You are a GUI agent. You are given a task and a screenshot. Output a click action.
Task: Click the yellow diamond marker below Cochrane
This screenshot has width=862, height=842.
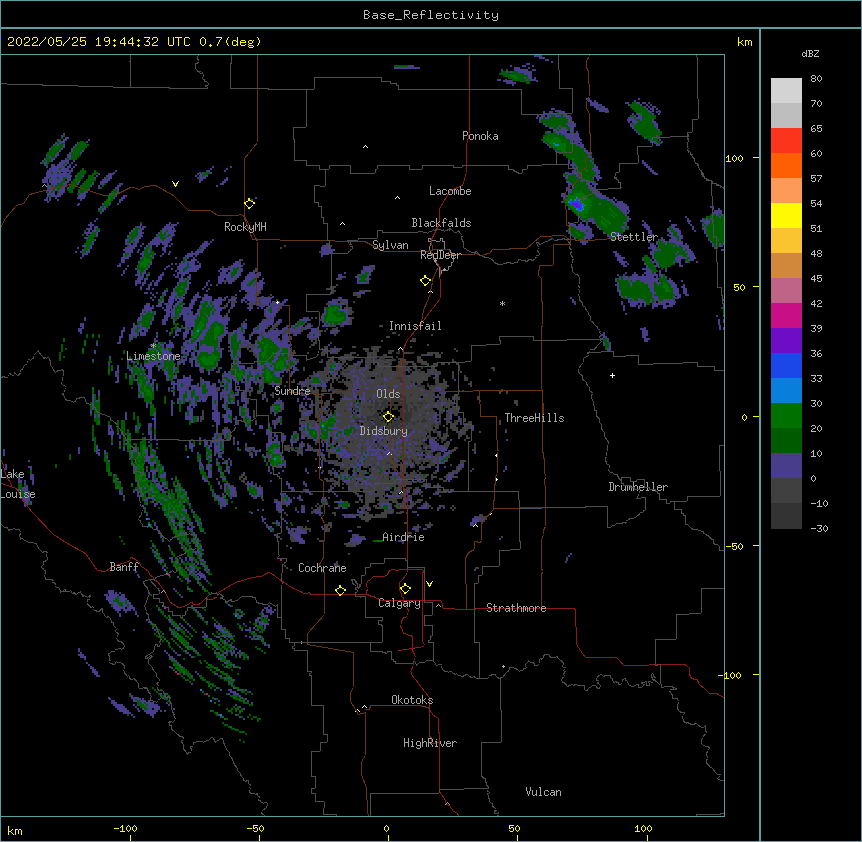(x=340, y=590)
